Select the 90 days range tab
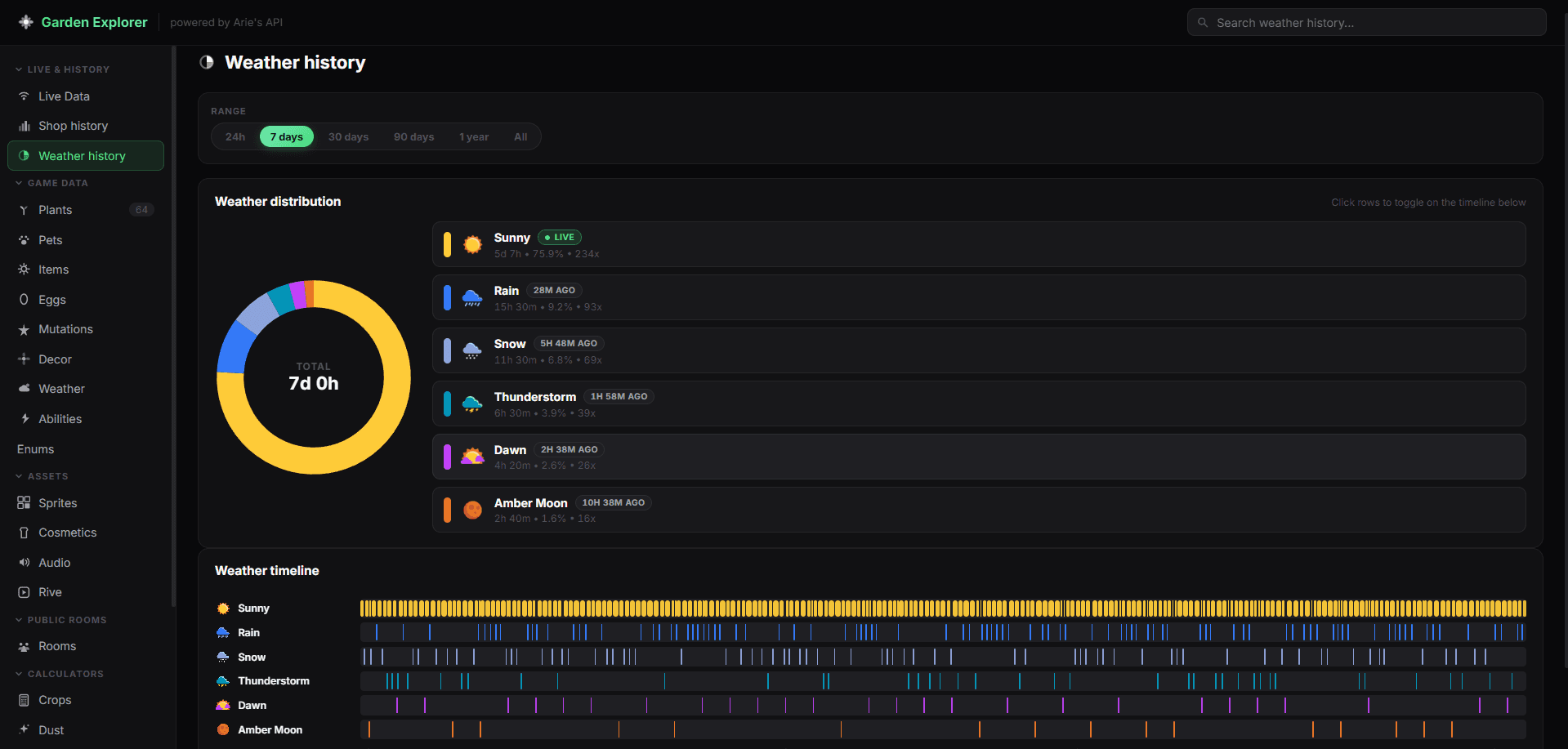 (413, 136)
